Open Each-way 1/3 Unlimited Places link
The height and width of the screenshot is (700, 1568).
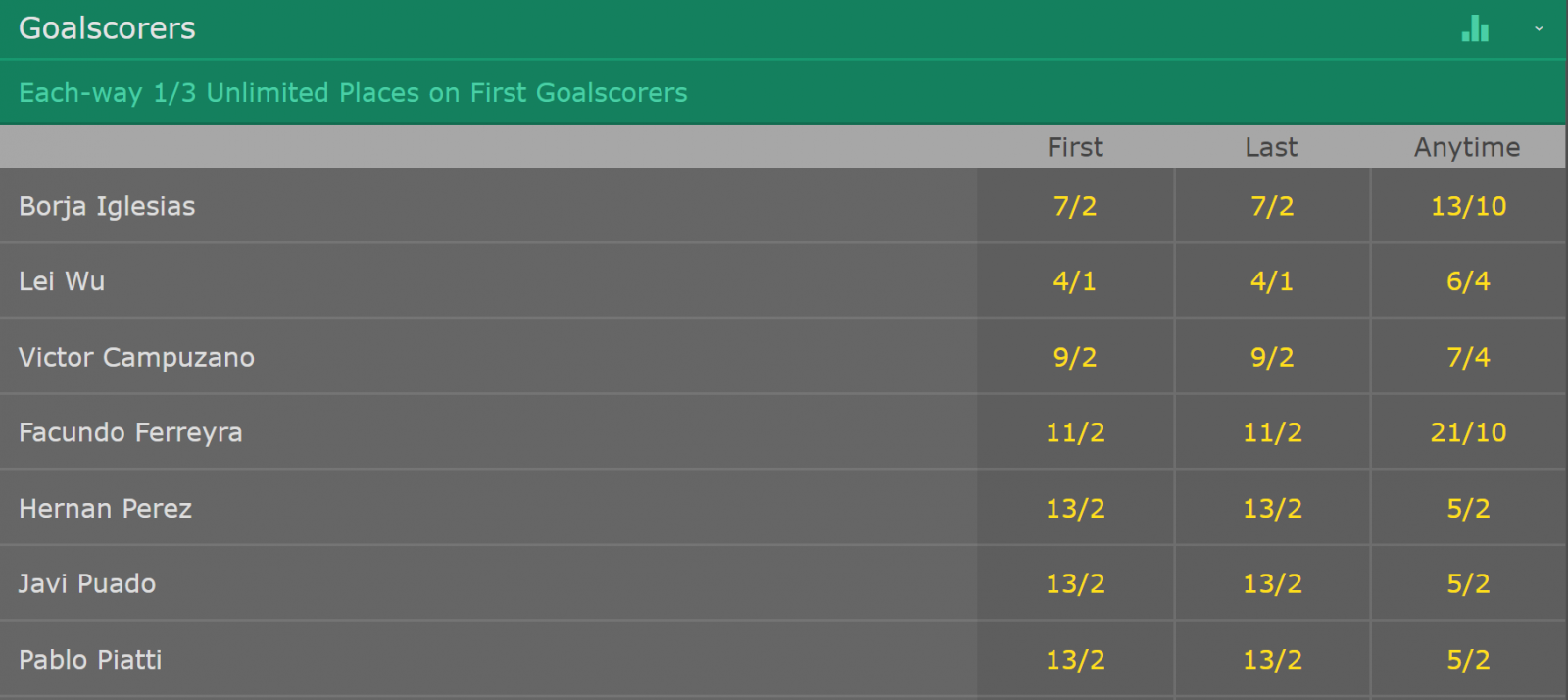pos(353,92)
